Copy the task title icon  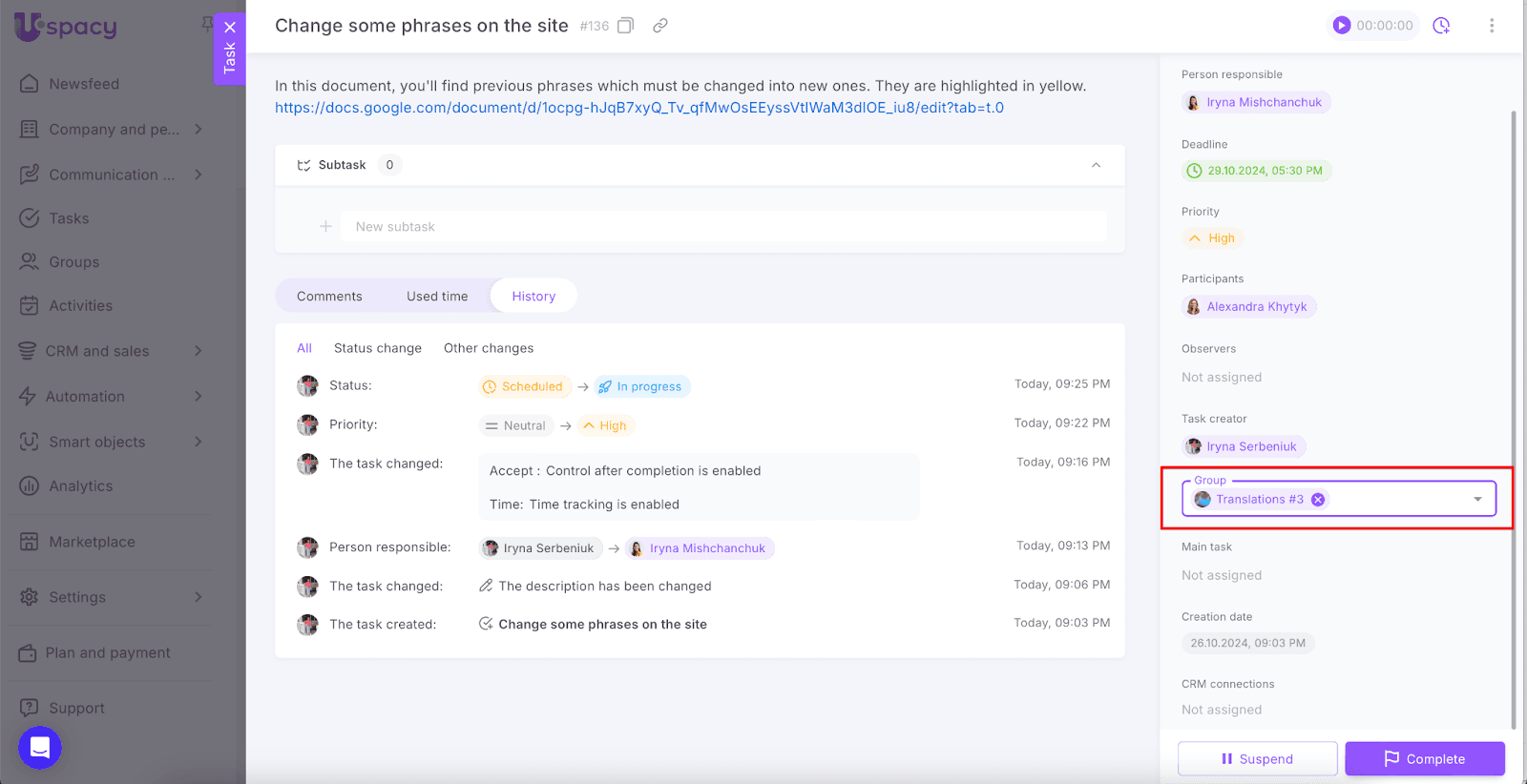coord(625,26)
